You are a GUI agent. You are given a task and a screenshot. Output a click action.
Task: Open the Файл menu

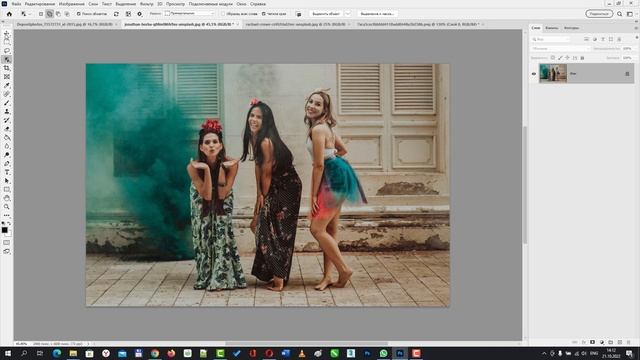click(x=16, y=4)
